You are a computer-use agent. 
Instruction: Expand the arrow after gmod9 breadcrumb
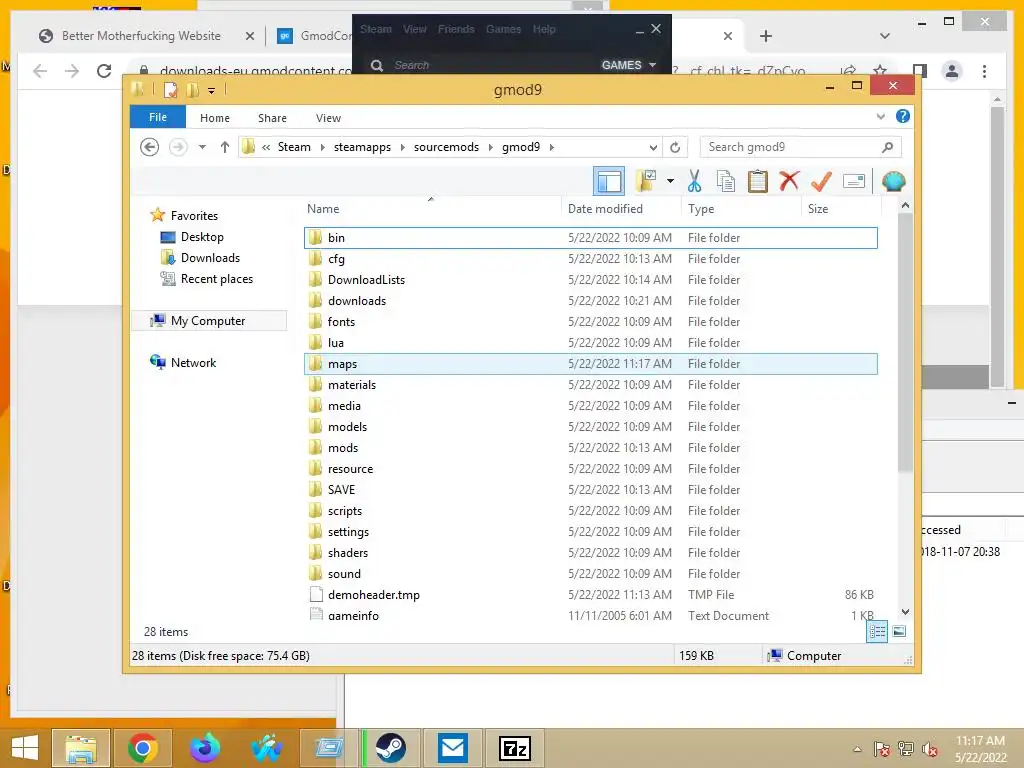click(x=552, y=147)
